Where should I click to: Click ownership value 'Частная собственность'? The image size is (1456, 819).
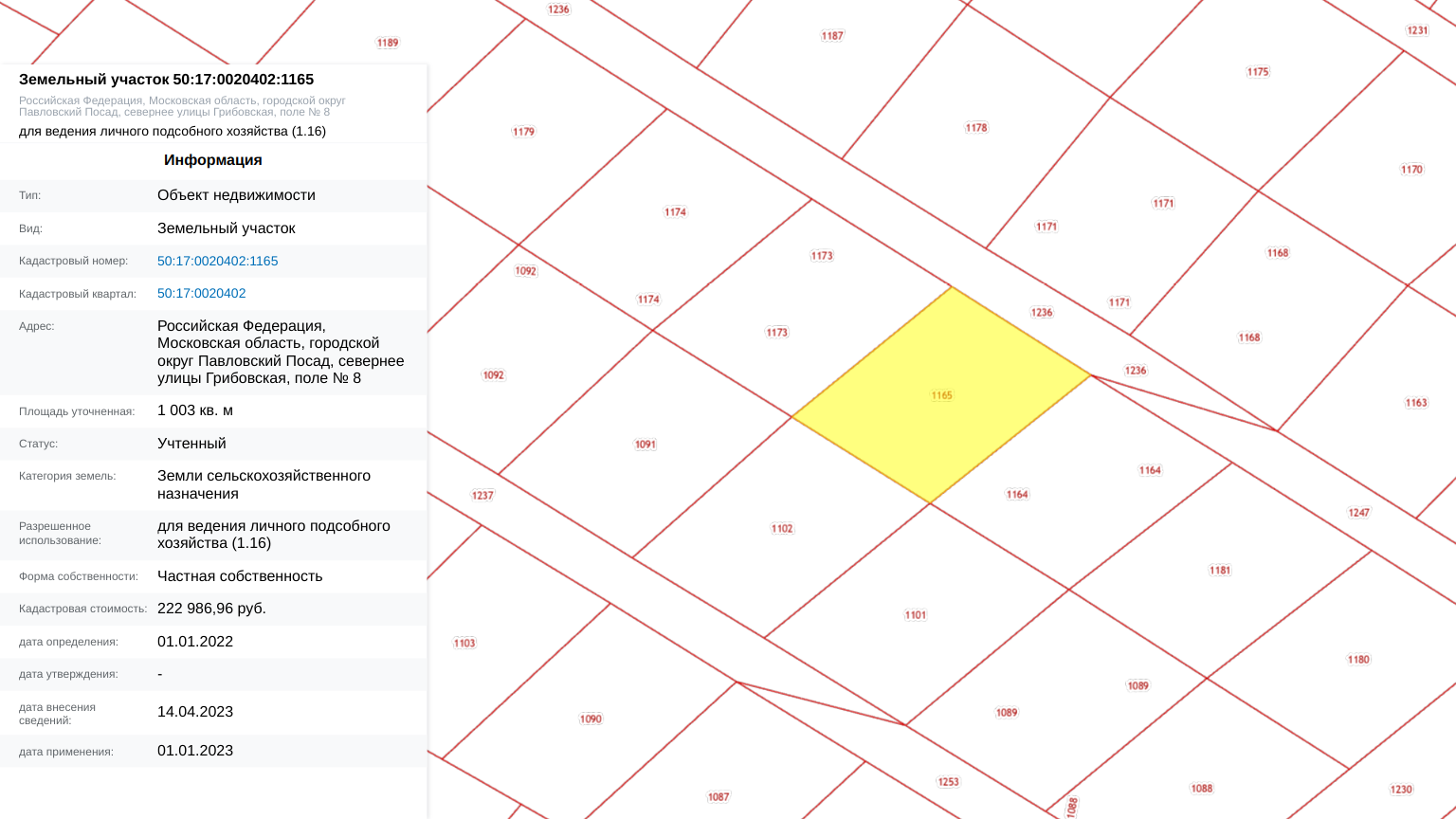pos(240,576)
